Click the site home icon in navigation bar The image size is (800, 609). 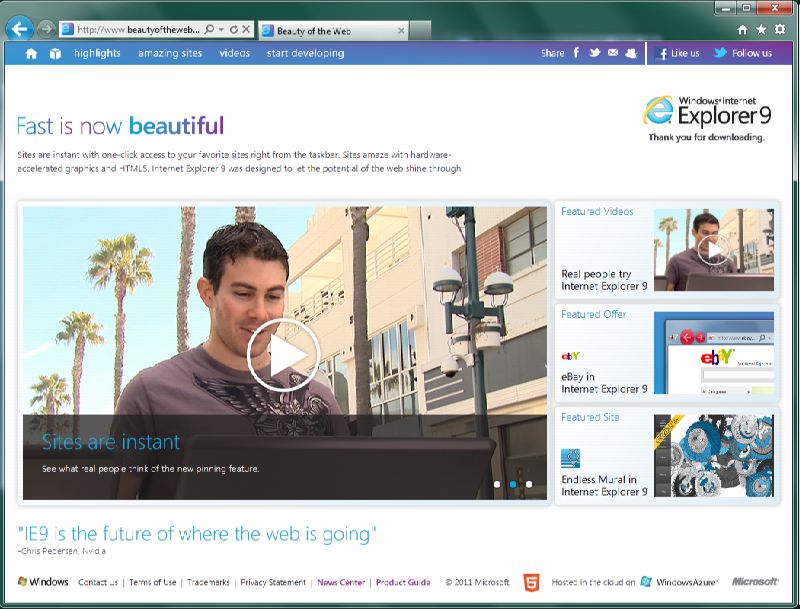click(x=31, y=54)
